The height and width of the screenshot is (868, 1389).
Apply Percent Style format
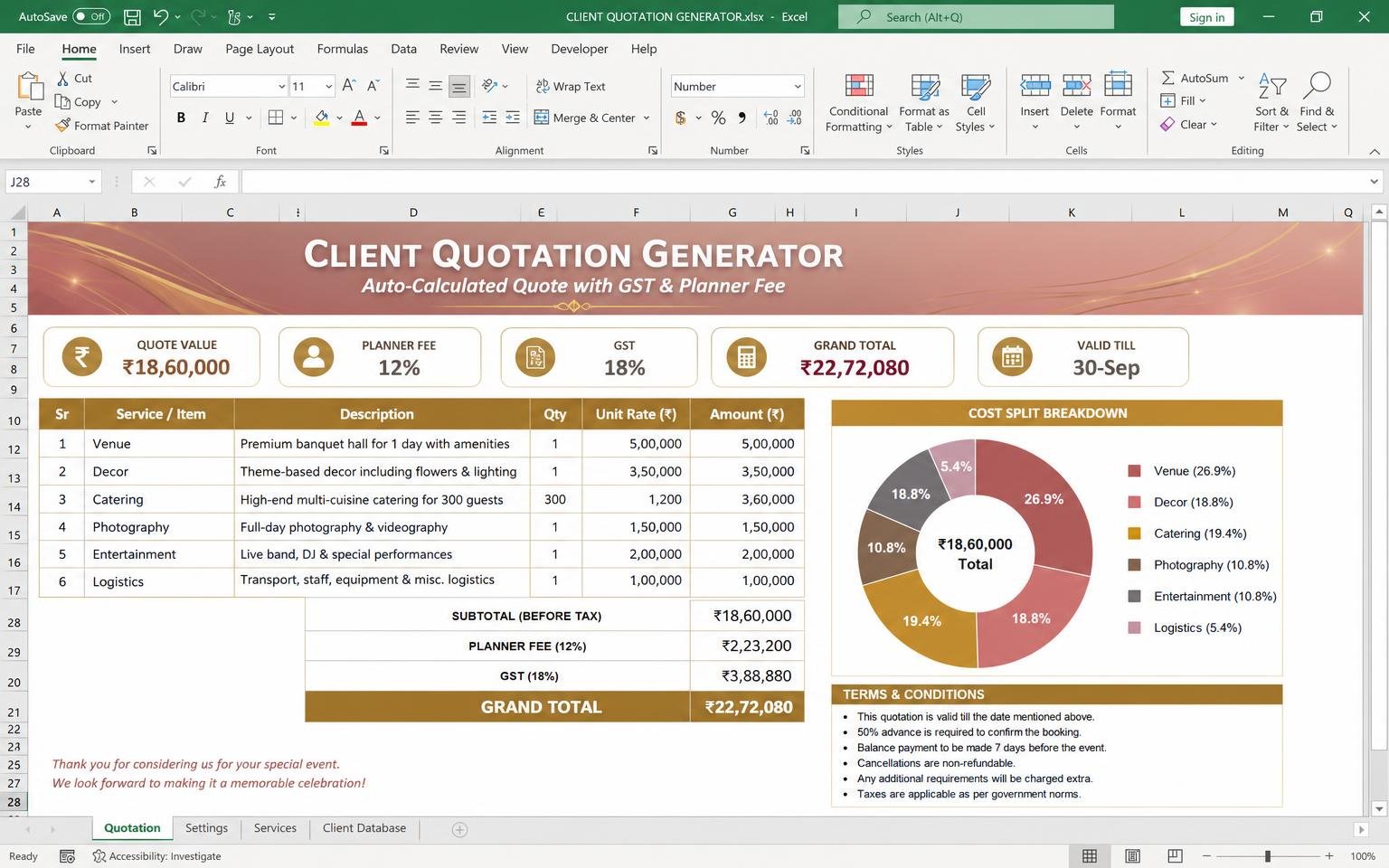coord(719,118)
